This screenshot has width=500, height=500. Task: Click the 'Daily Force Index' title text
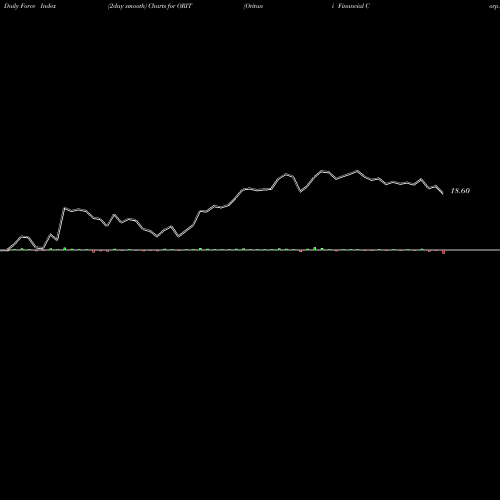30,6
